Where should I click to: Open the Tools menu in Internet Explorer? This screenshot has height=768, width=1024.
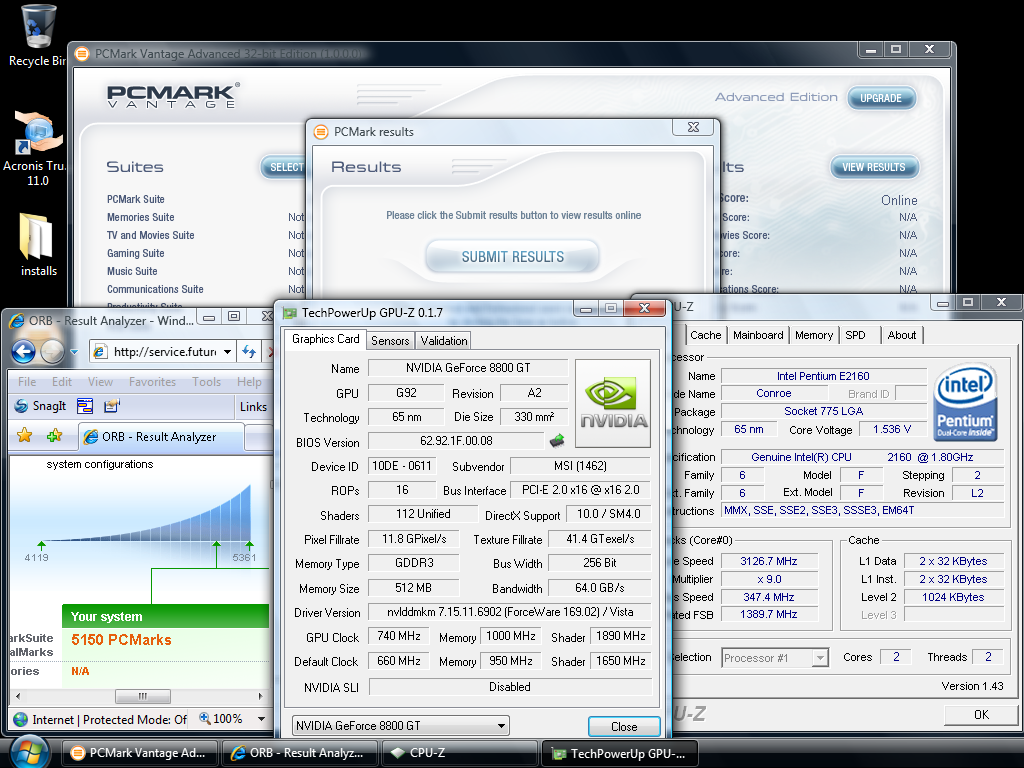click(x=206, y=381)
